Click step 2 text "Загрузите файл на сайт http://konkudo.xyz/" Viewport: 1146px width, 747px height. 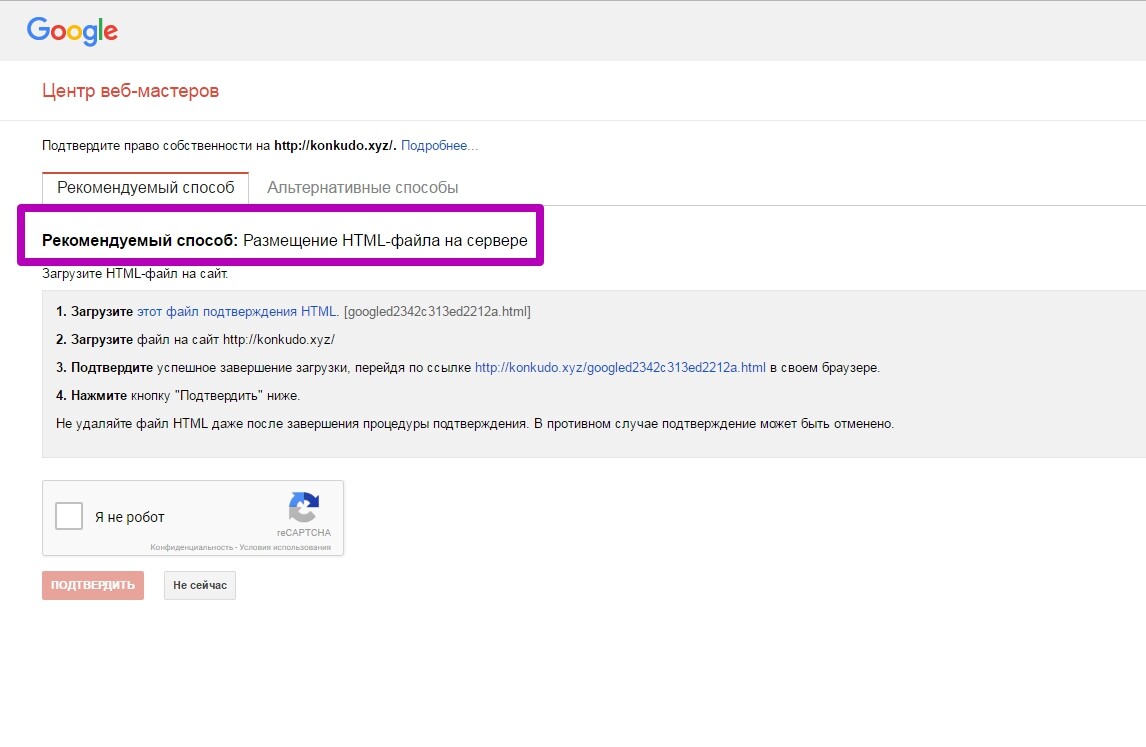tap(195, 340)
